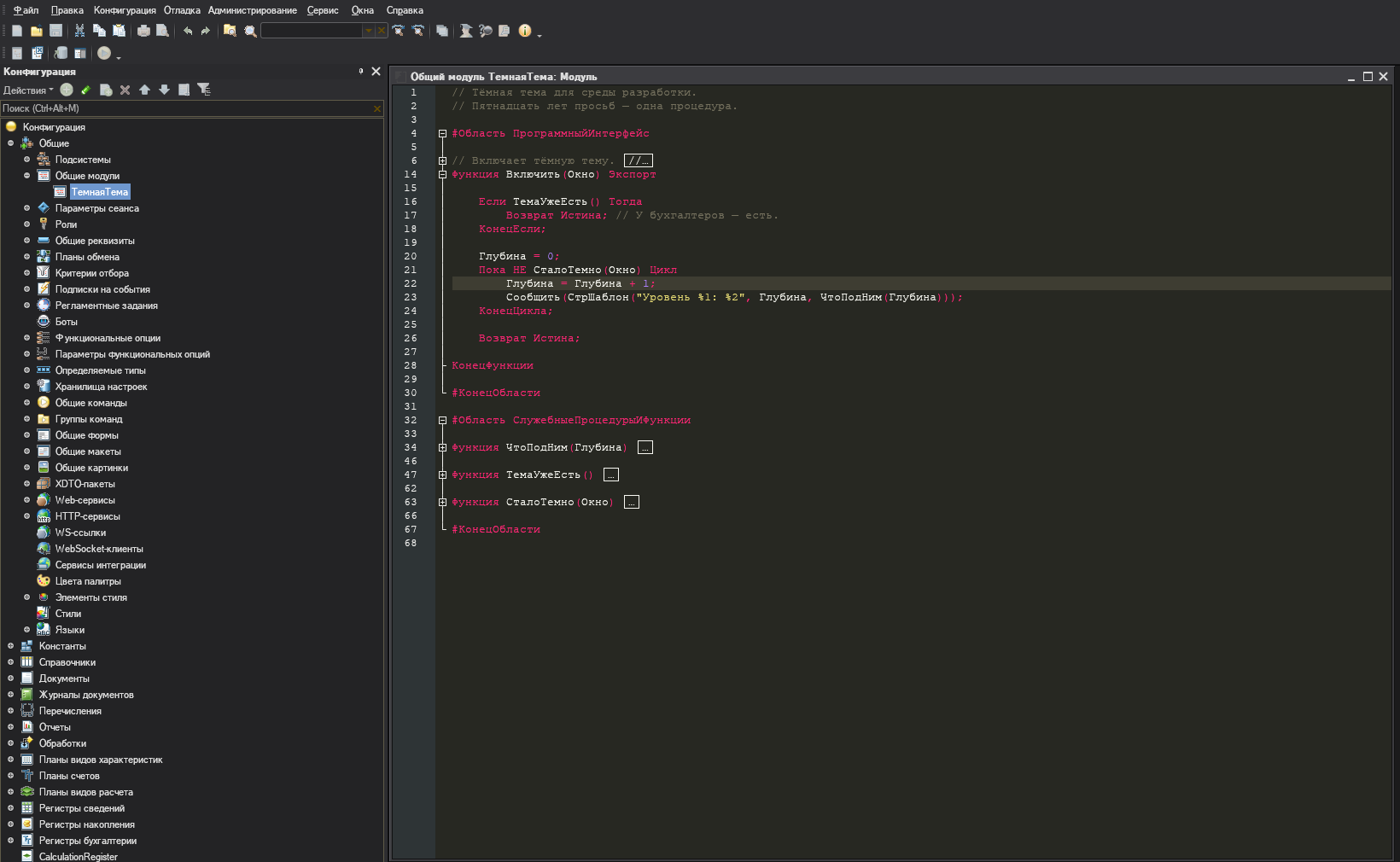The image size is (1400, 862).
Task: Start debugging with the play icon
Action: pos(104,53)
